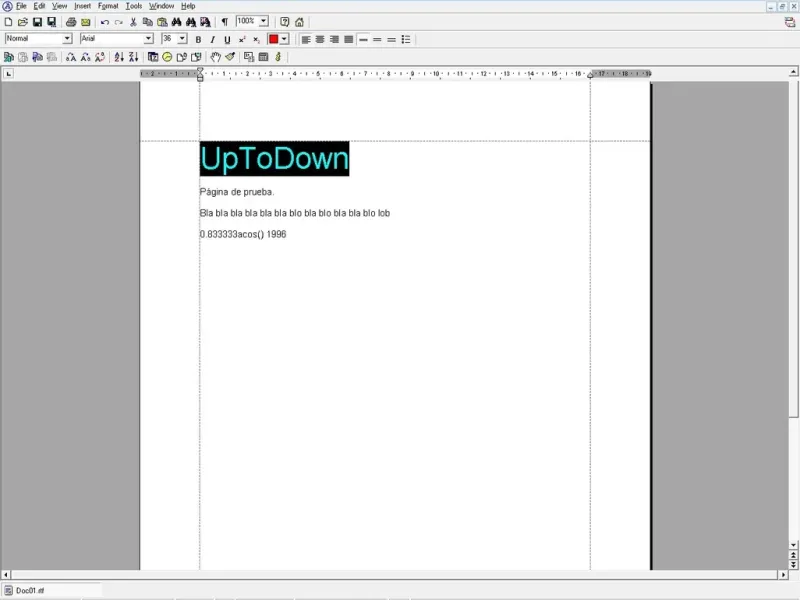Click the red font color swatch
Viewport: 800px width, 600px height.
tap(273, 39)
